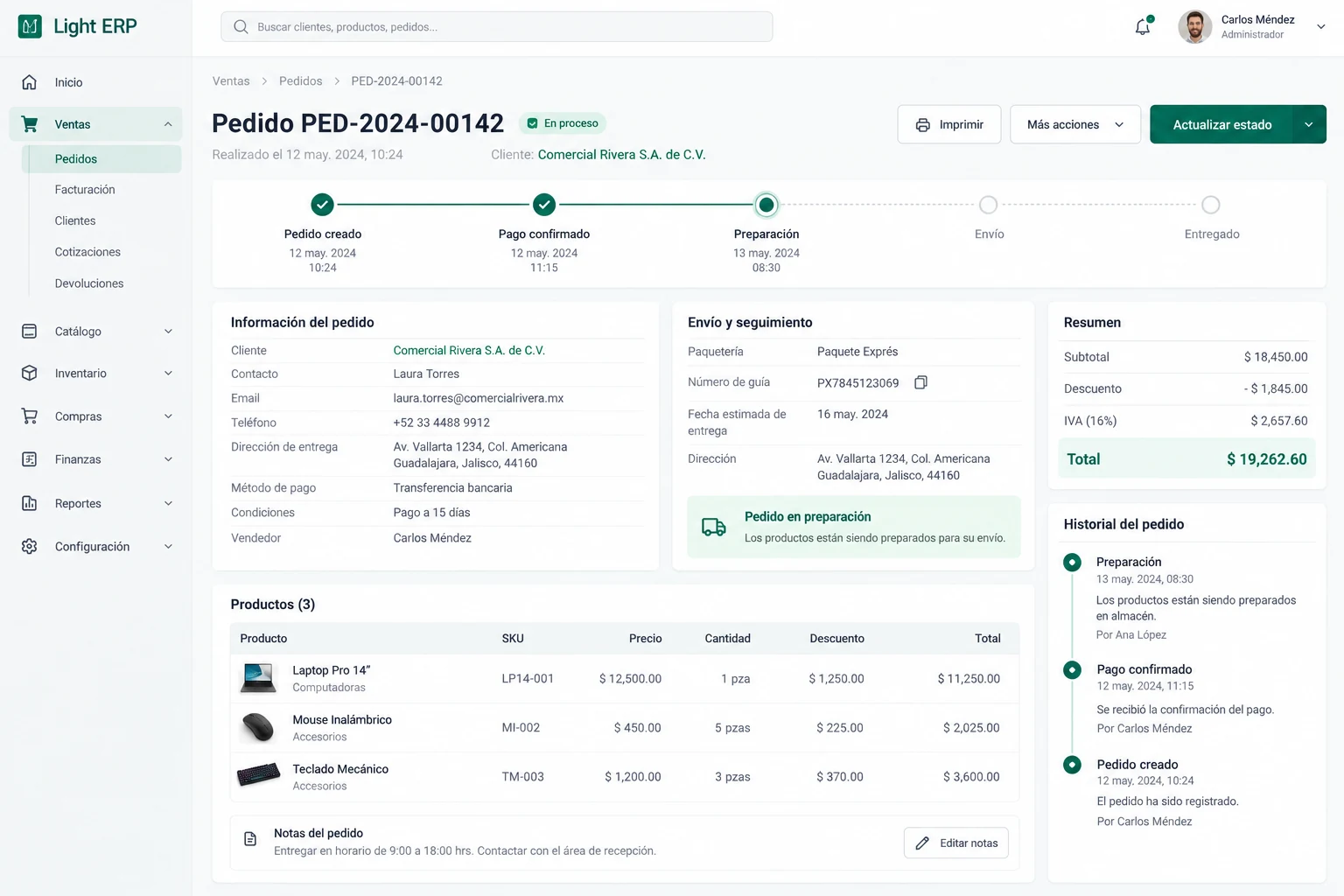Click Carlos Méndez profile avatar
Viewport: 1344px width, 896px height.
1194,26
